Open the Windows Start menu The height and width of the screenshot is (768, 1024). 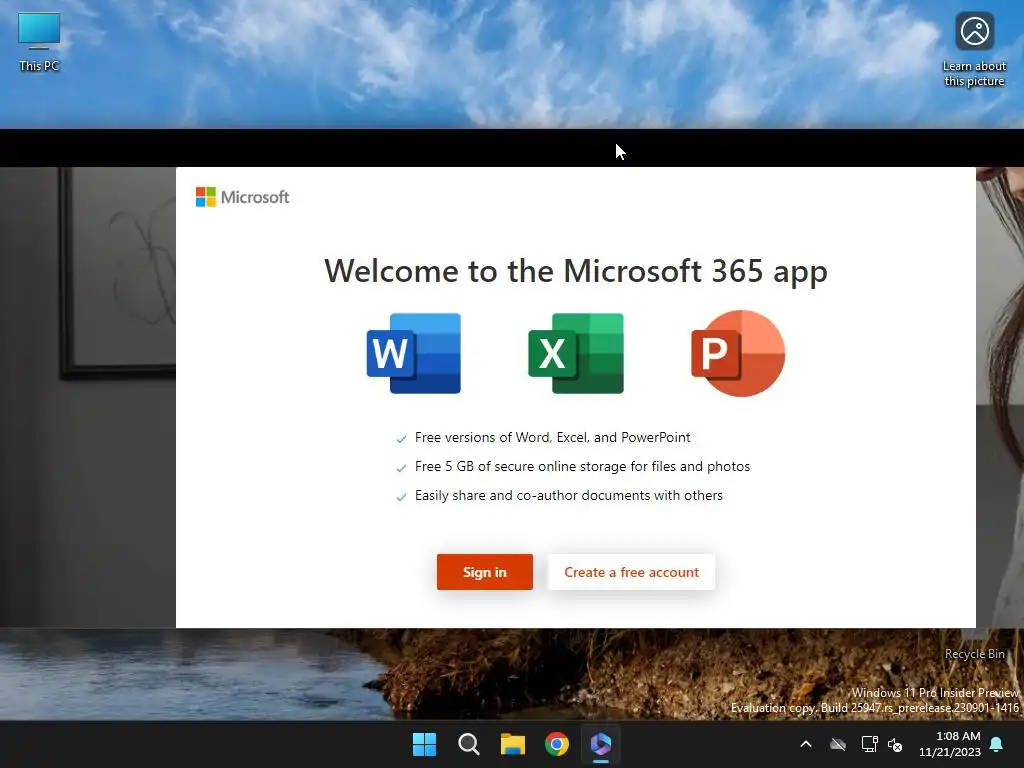pyautogui.click(x=424, y=744)
